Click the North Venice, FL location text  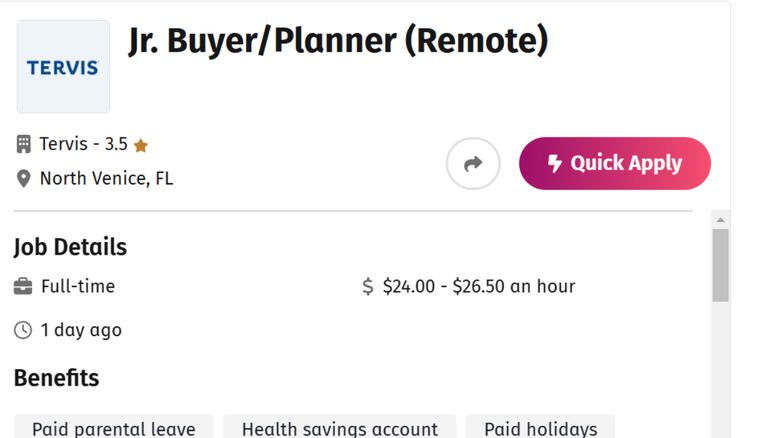[x=106, y=179]
